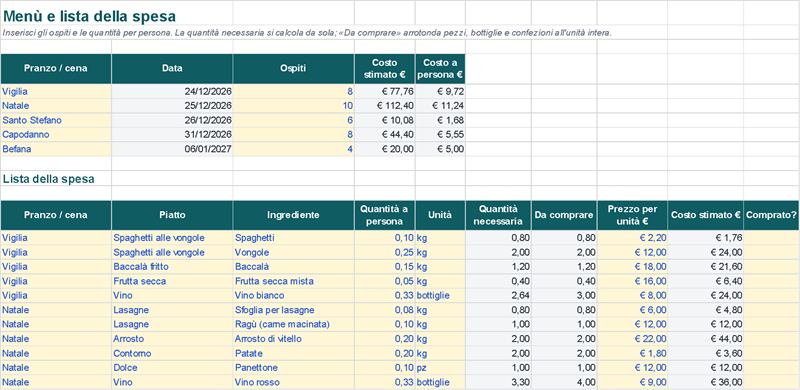The image size is (800, 390).
Task: Click the 'Costo a persona €' header
Action: pos(440,68)
